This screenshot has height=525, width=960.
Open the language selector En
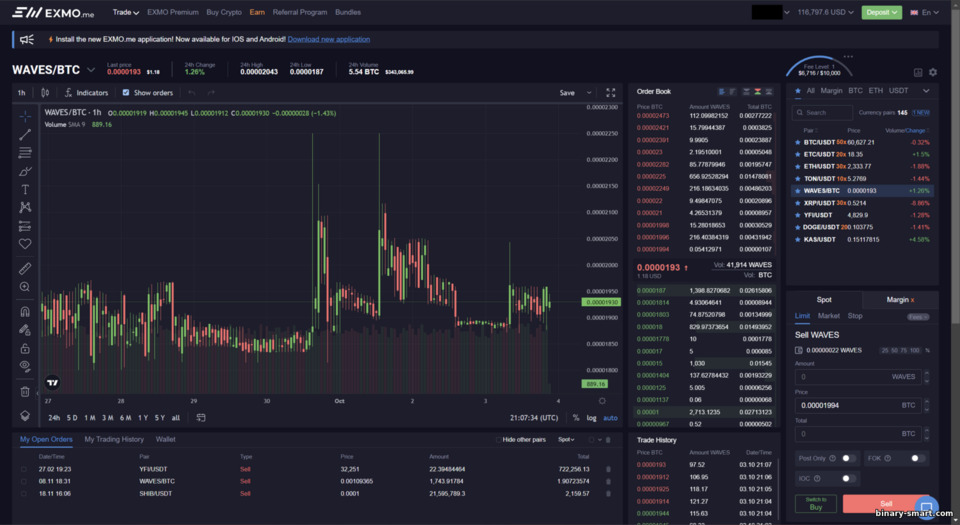(x=924, y=12)
